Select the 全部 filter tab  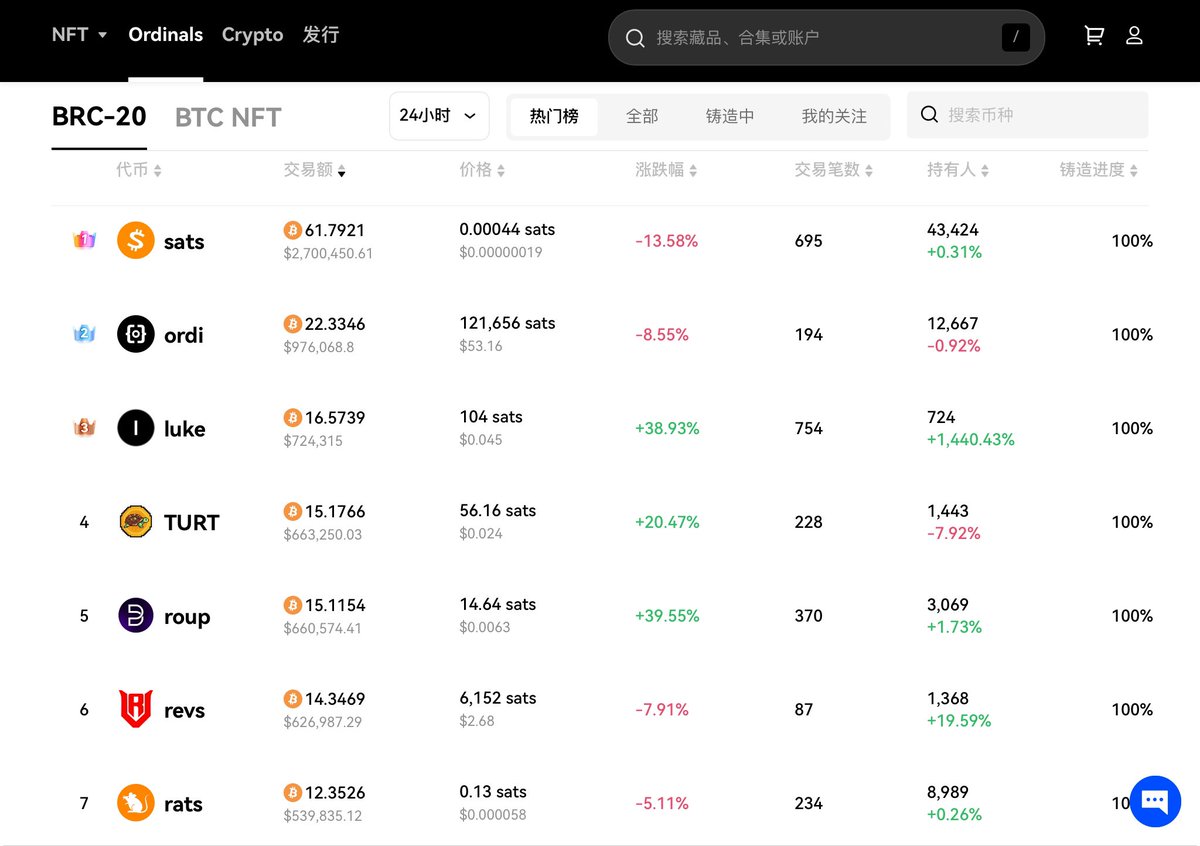tap(642, 116)
